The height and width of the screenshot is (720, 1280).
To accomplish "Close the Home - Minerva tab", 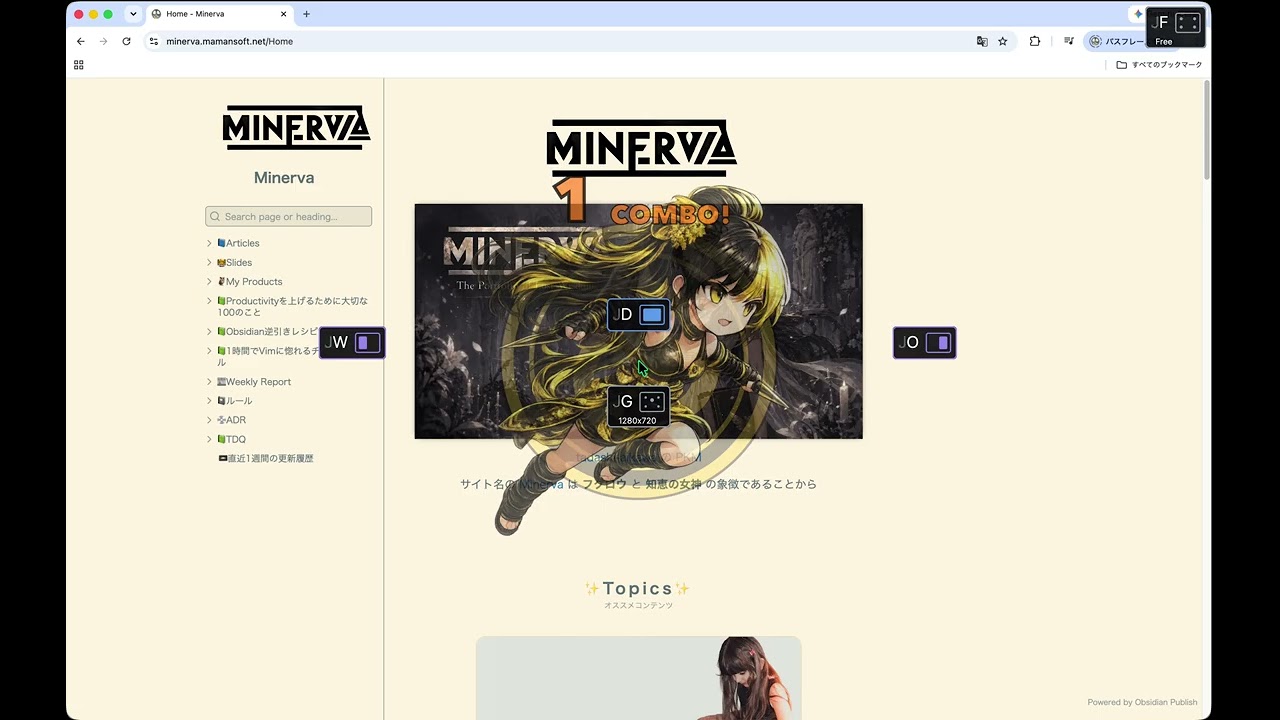I will 284,14.
